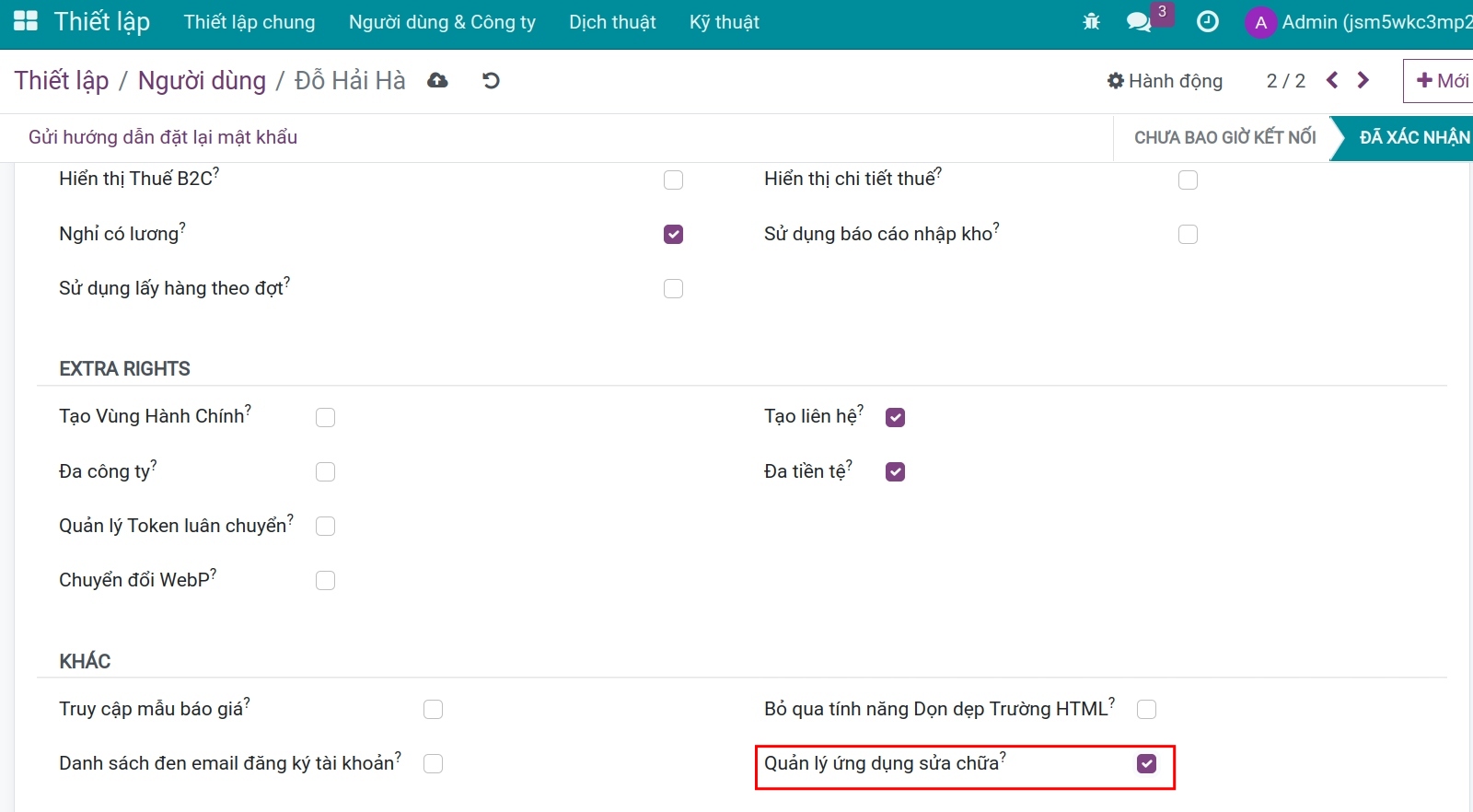
Task: Go to previous record arrow
Action: (1332, 81)
